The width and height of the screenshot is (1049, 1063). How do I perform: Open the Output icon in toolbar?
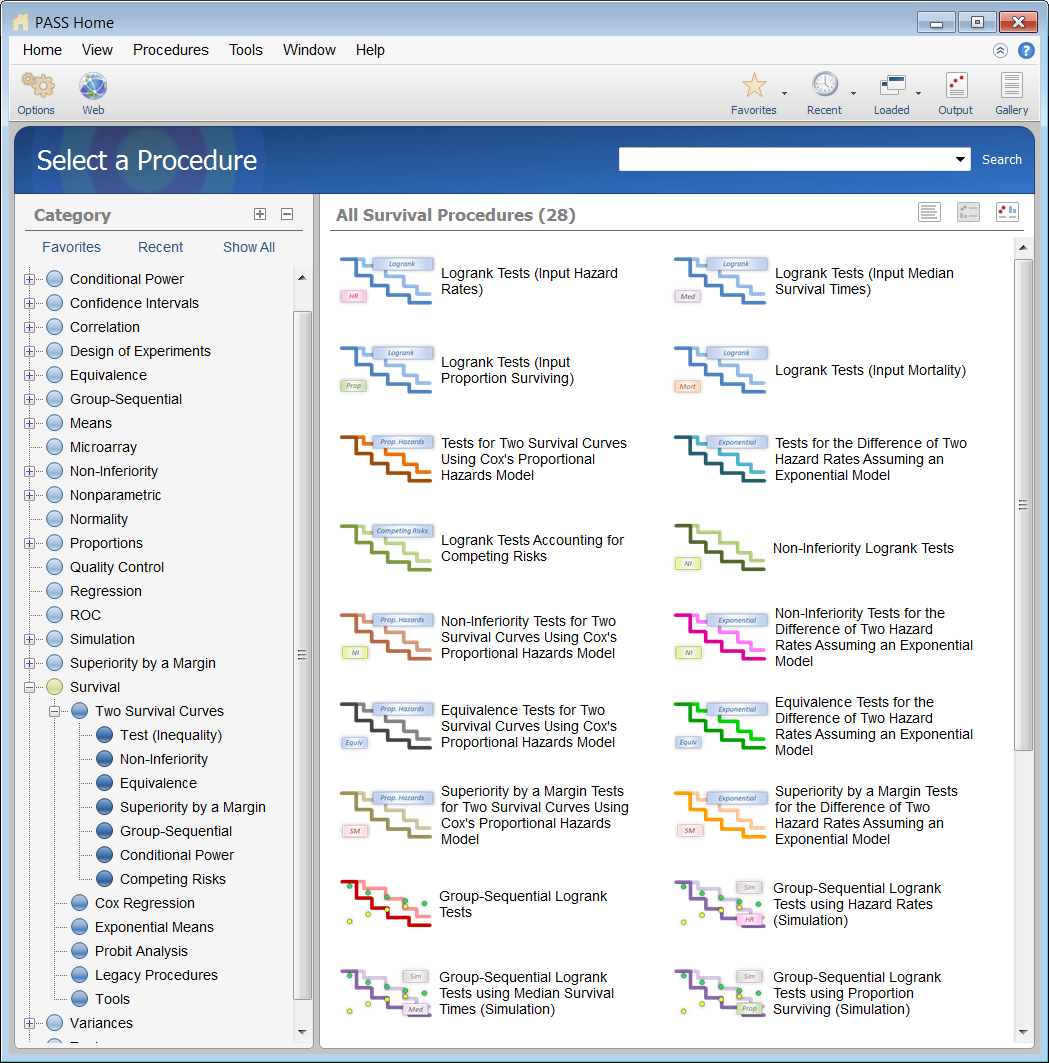tap(956, 85)
